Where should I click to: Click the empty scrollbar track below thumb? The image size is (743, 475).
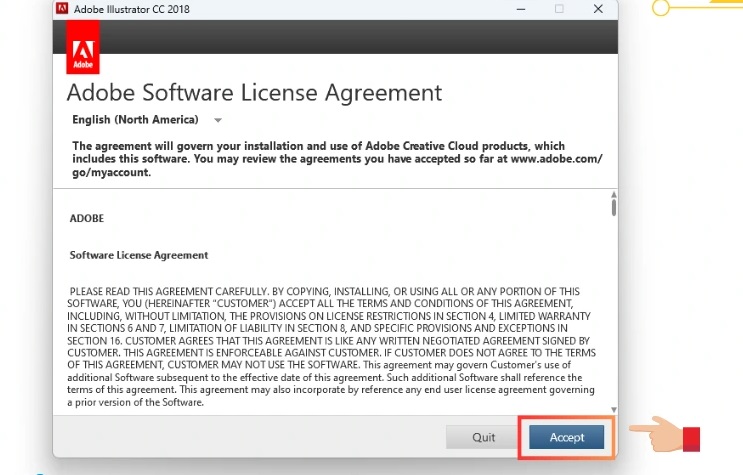click(x=613, y=310)
